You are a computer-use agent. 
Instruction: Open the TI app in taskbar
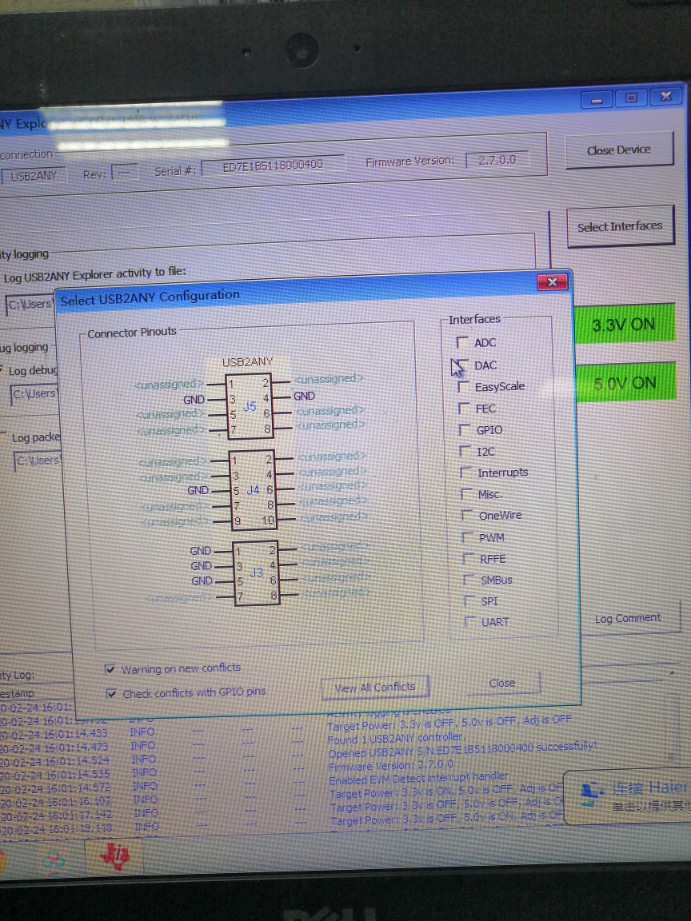pos(115,858)
